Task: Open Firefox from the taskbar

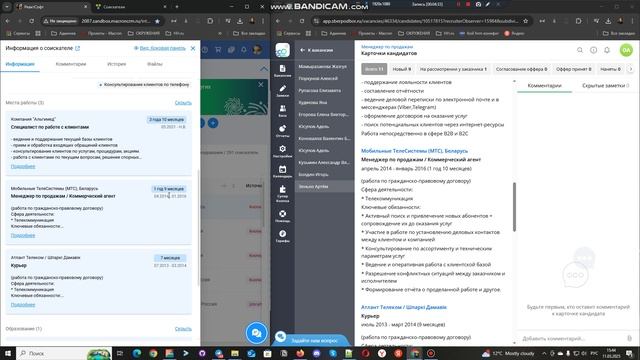Action: [x=300, y=353]
